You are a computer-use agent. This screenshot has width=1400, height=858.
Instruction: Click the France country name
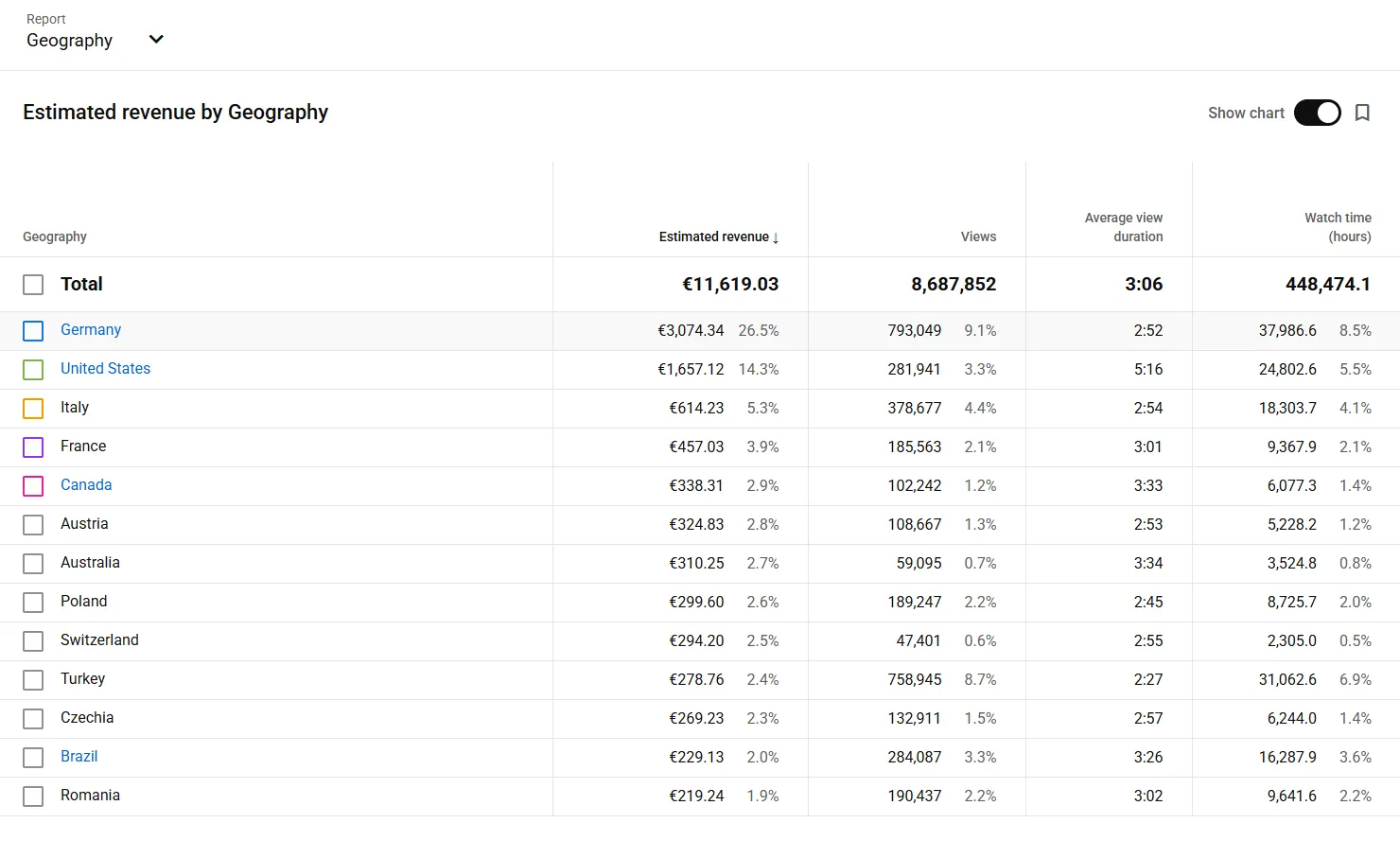point(83,447)
